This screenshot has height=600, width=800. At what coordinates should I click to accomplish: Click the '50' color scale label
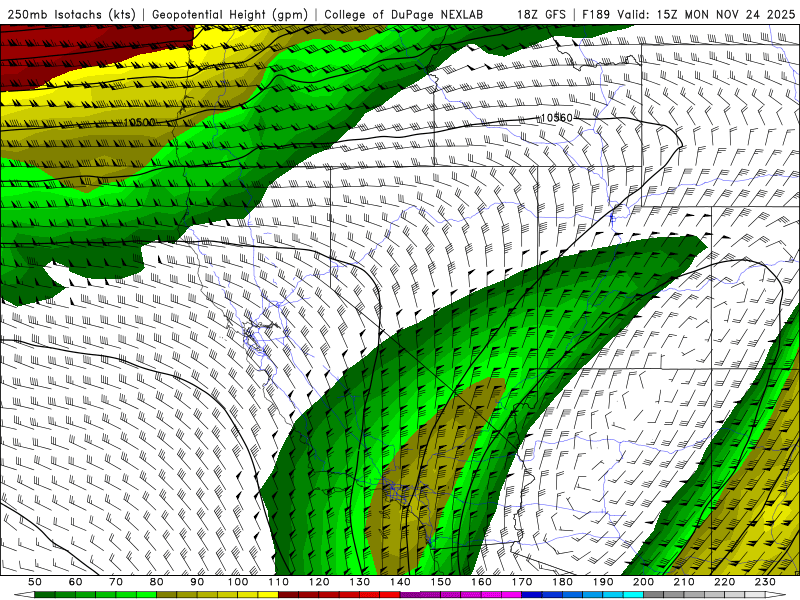click(x=35, y=582)
